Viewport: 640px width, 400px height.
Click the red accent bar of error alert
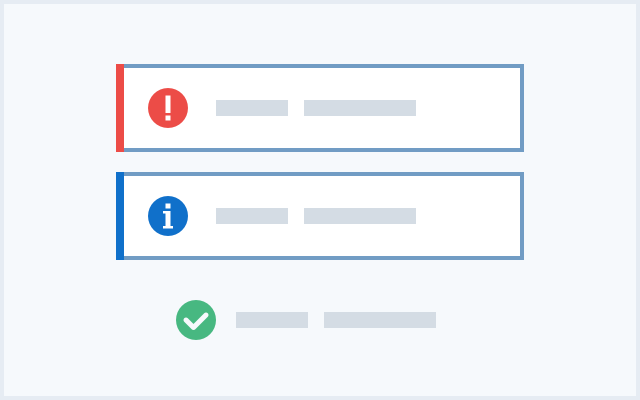(120, 108)
